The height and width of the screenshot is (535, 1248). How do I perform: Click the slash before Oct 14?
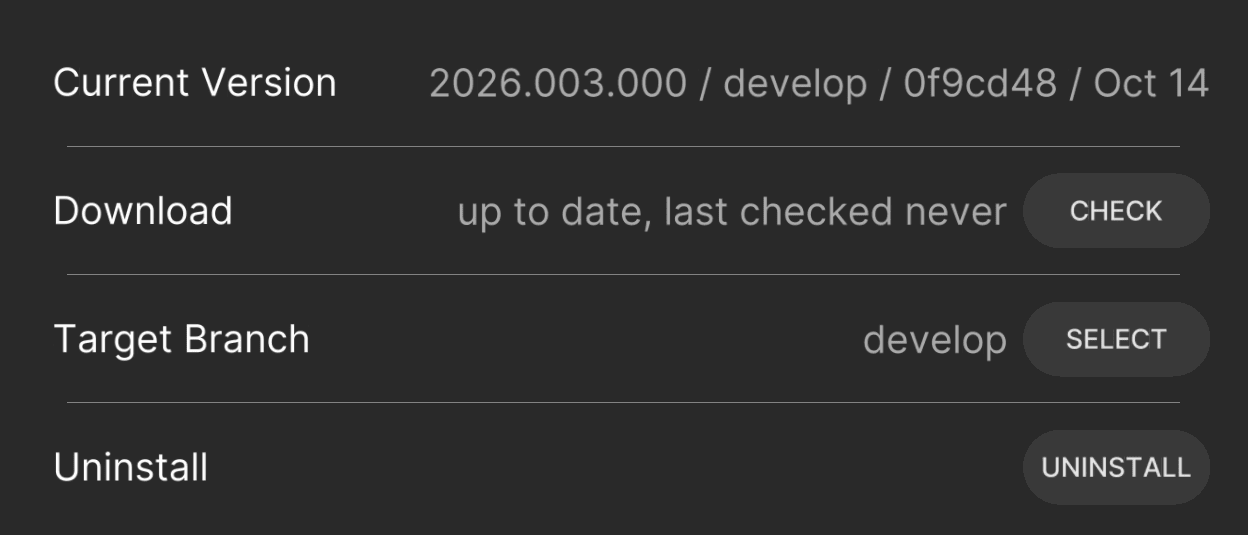(1075, 84)
